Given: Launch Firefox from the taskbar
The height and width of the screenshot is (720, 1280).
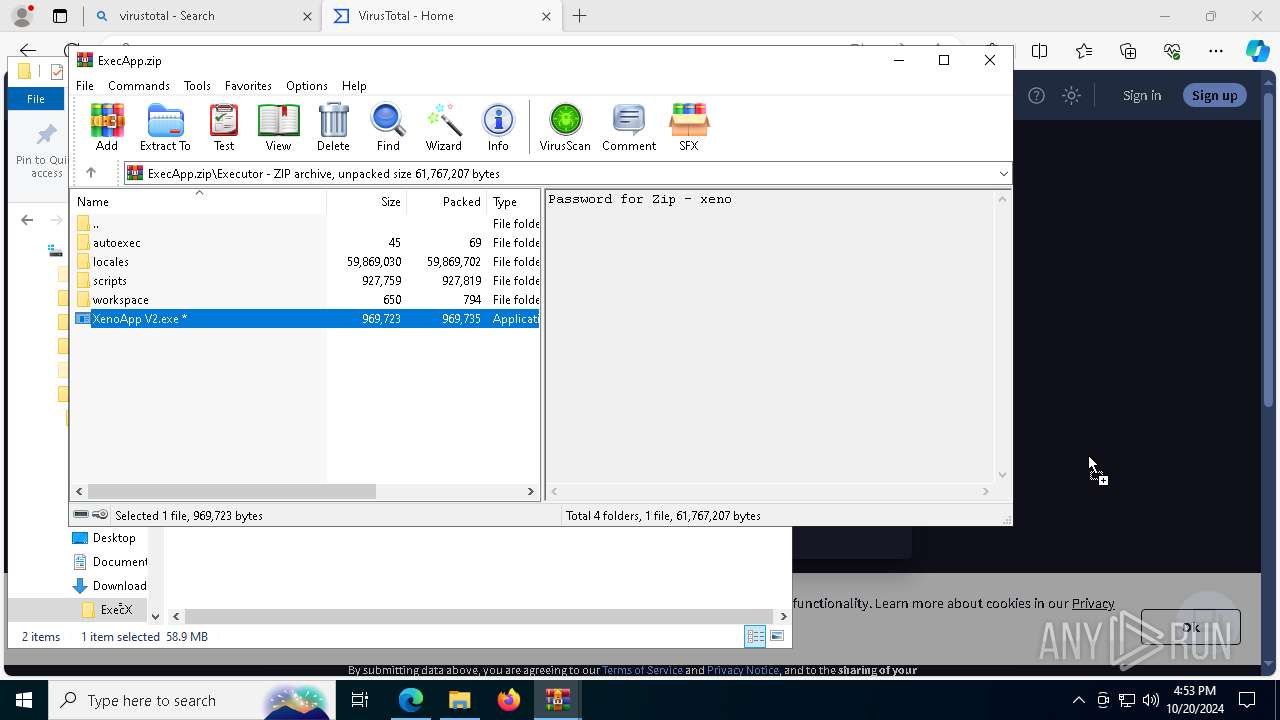Looking at the screenshot, I should pos(509,700).
